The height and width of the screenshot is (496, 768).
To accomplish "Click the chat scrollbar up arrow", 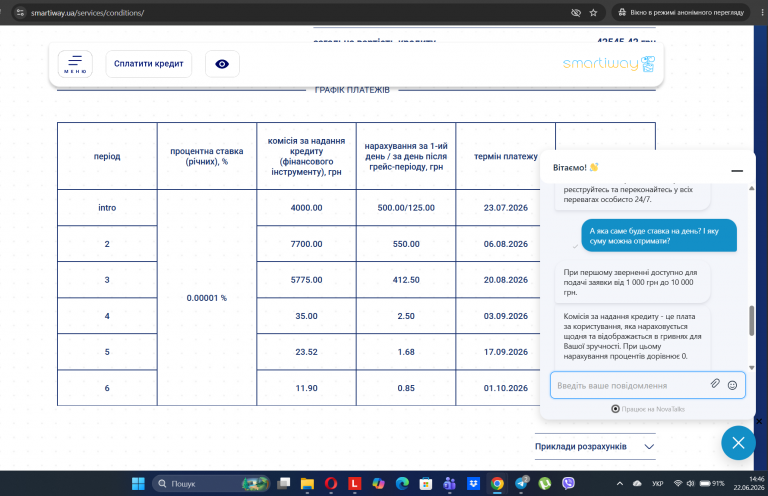I will tap(751, 188).
